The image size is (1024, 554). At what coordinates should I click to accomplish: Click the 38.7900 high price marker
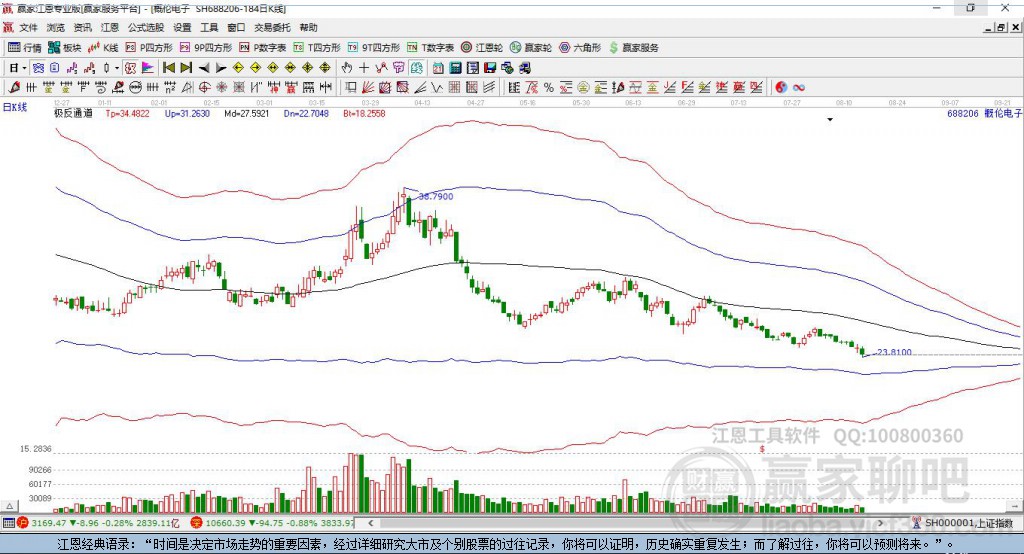(x=435, y=197)
